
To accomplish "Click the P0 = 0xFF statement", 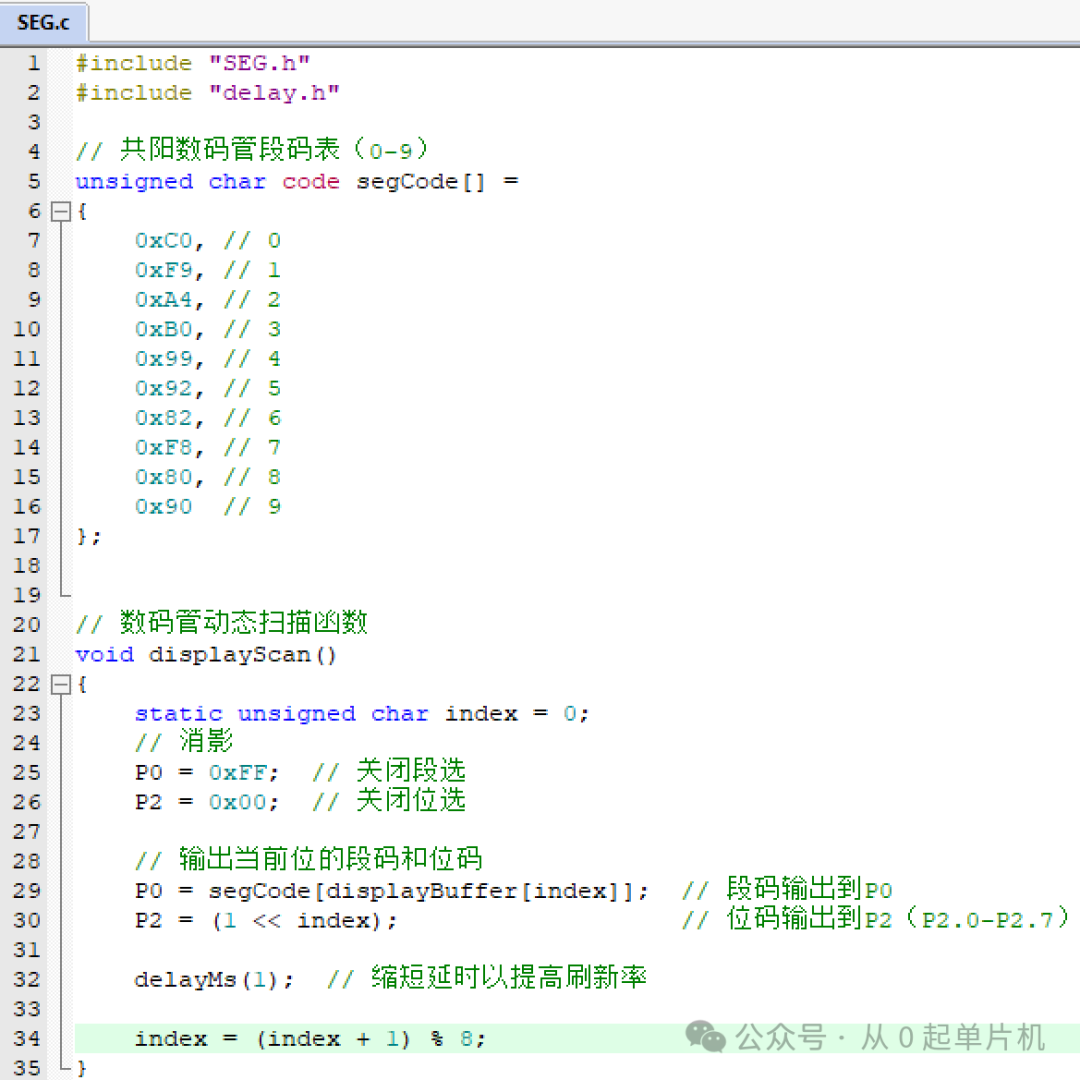I will (207, 773).
